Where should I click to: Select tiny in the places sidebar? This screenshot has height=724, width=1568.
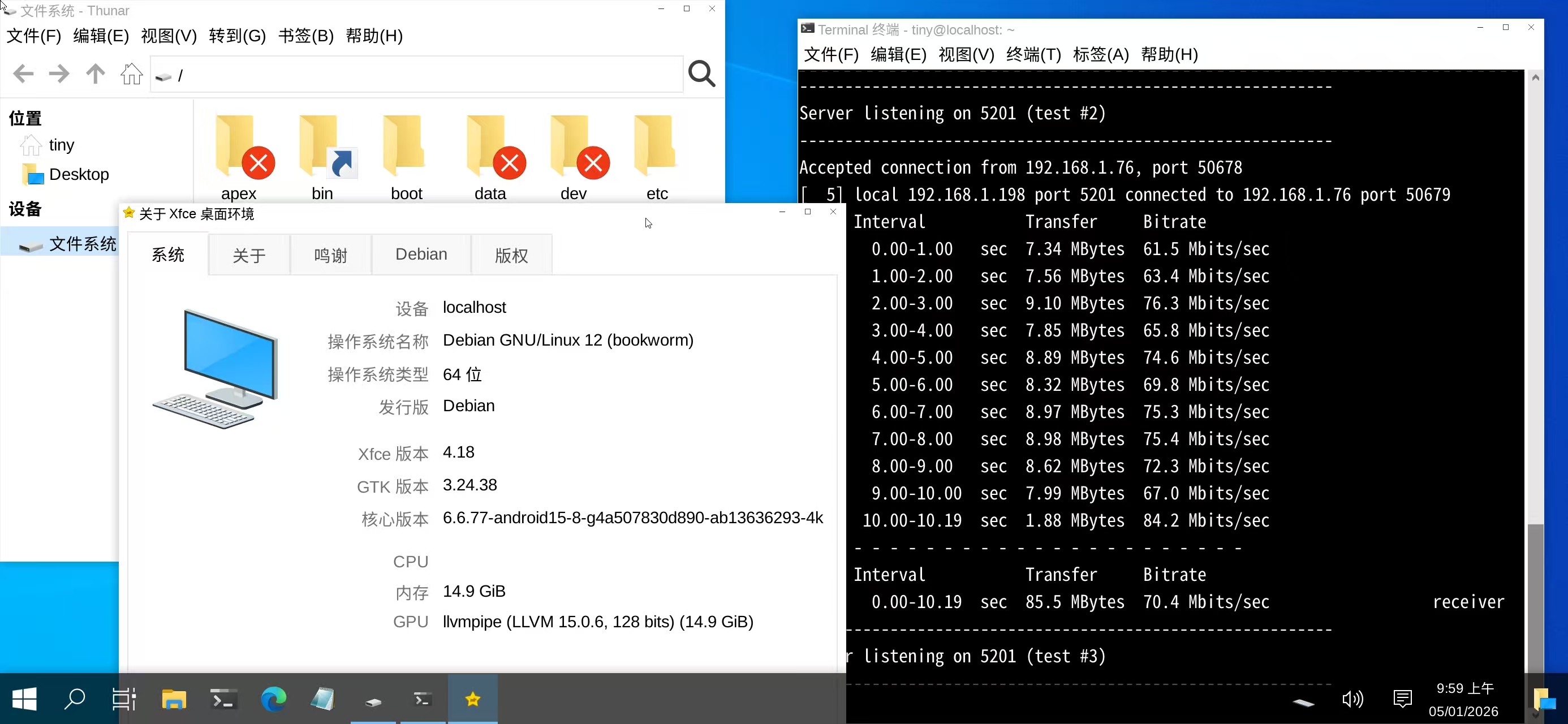[x=61, y=145]
